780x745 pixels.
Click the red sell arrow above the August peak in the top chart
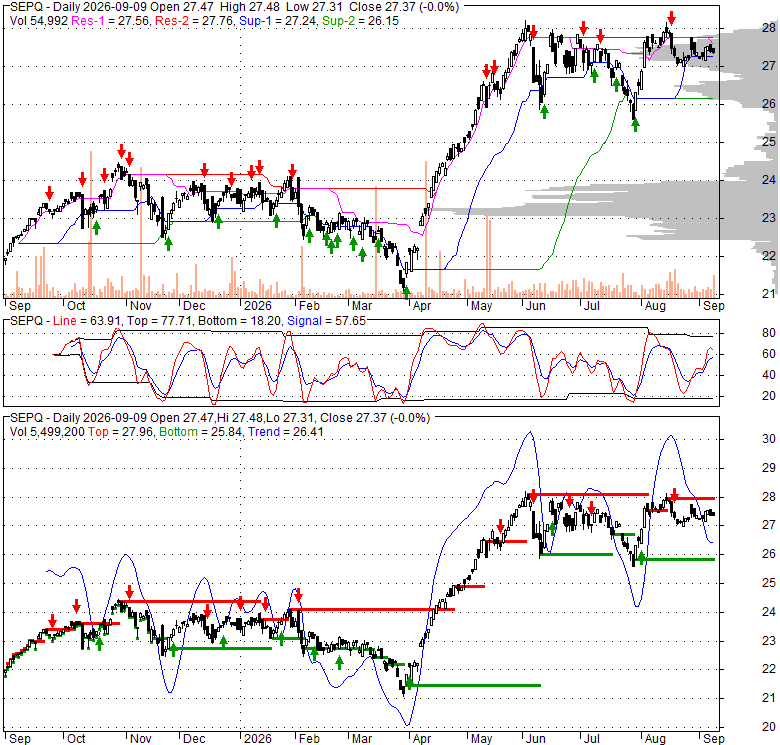[672, 19]
